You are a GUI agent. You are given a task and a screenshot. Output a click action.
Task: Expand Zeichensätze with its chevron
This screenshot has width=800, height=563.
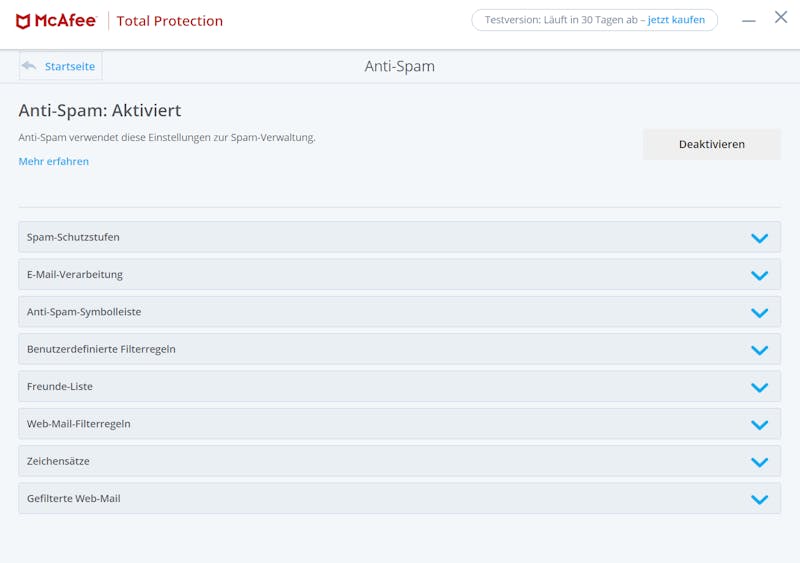point(759,461)
